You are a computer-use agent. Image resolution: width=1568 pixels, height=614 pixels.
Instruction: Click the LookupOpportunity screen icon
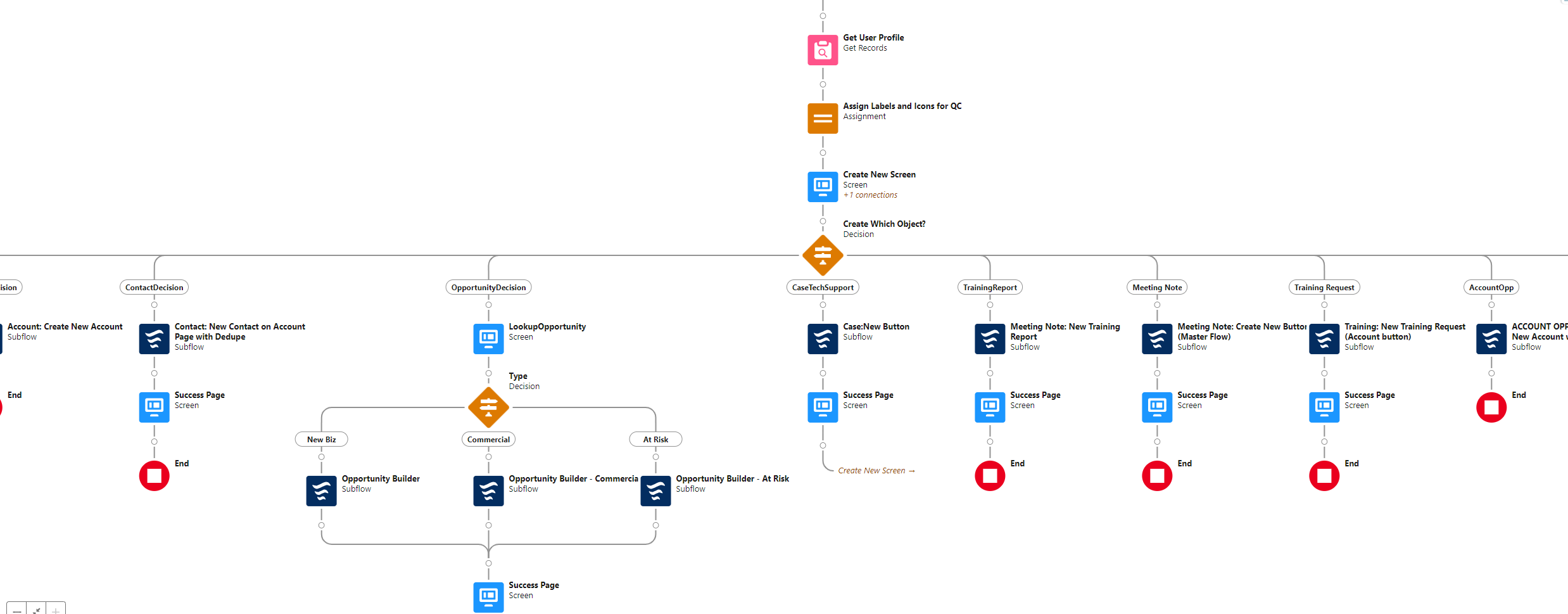coord(488,339)
